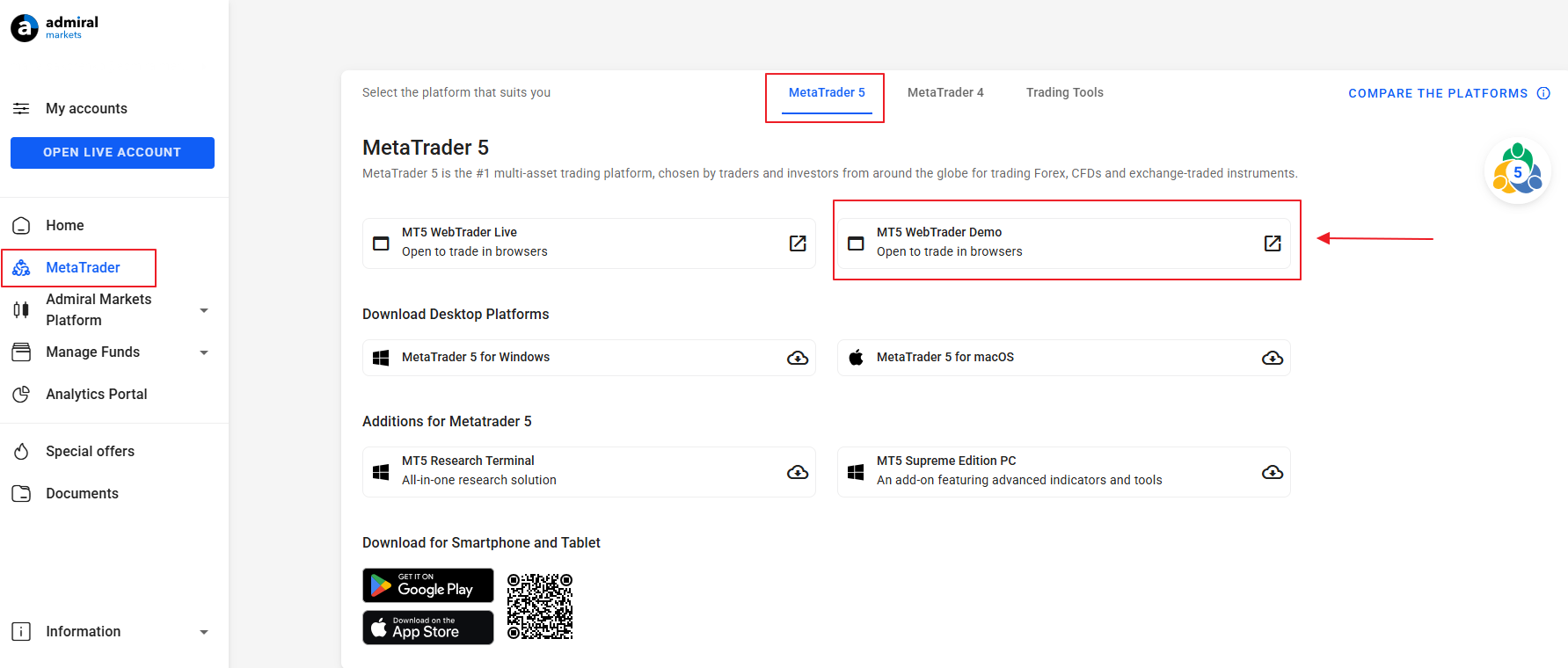This screenshot has height=668, width=1568.
Task: Download MT5 Research Terminal cloud icon
Action: pyautogui.click(x=798, y=472)
